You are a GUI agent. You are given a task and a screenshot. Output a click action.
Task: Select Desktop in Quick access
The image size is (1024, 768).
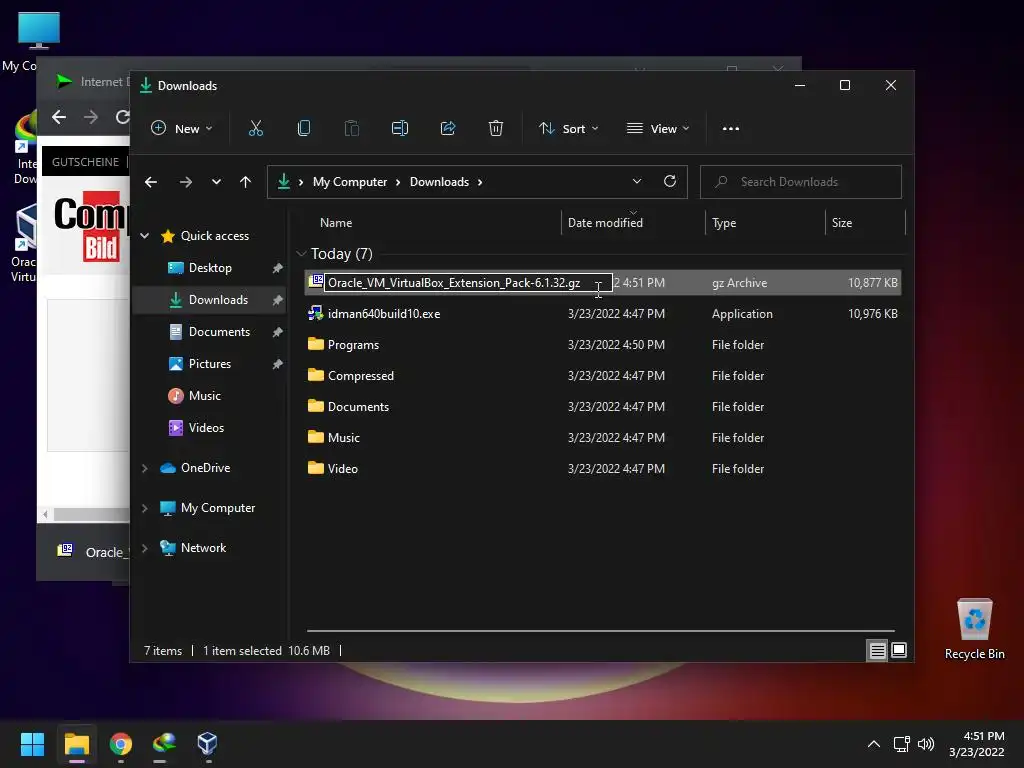click(210, 268)
